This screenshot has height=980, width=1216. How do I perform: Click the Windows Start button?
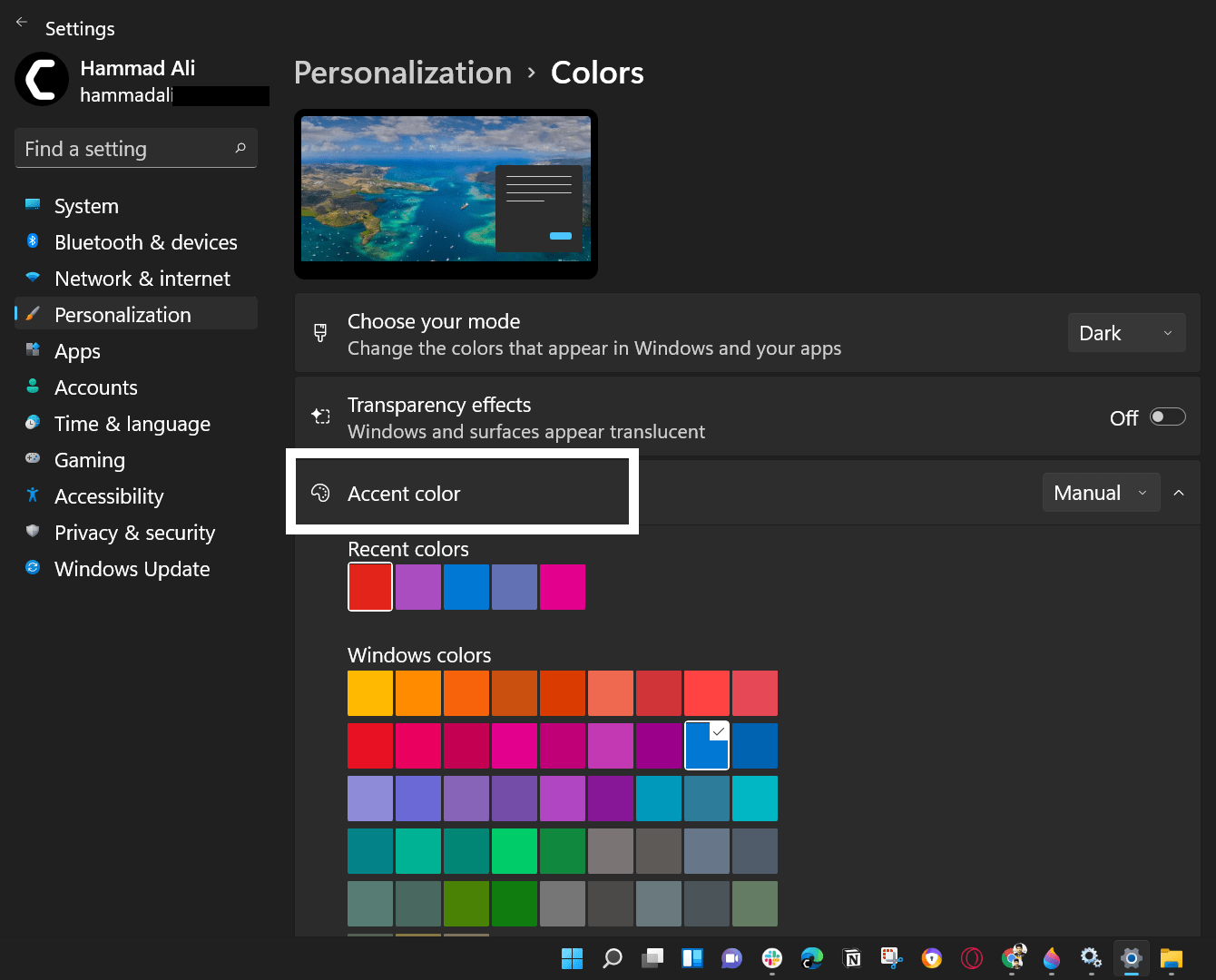(x=572, y=958)
